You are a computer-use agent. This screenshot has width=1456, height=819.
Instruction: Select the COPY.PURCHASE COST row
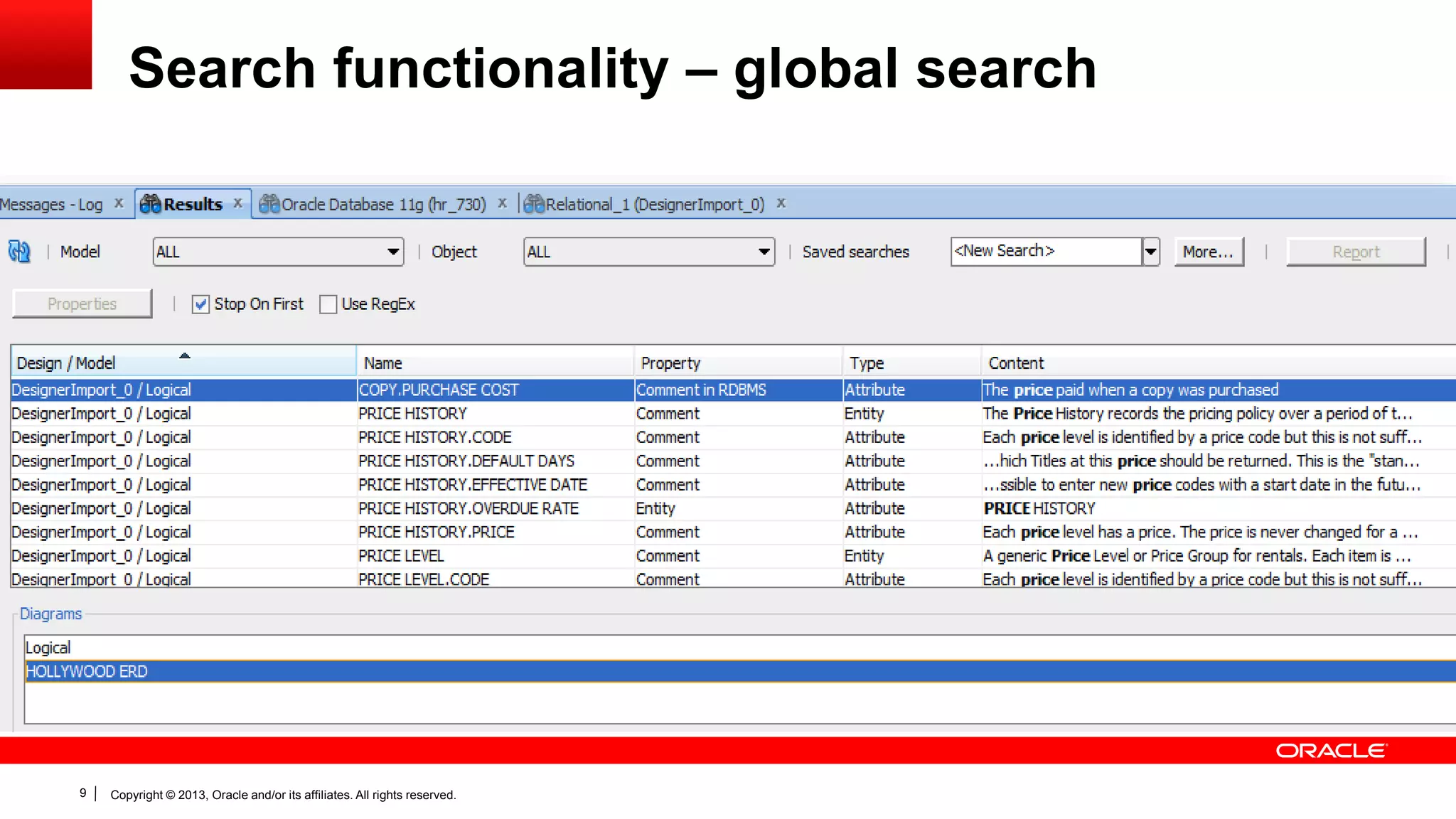(734, 390)
